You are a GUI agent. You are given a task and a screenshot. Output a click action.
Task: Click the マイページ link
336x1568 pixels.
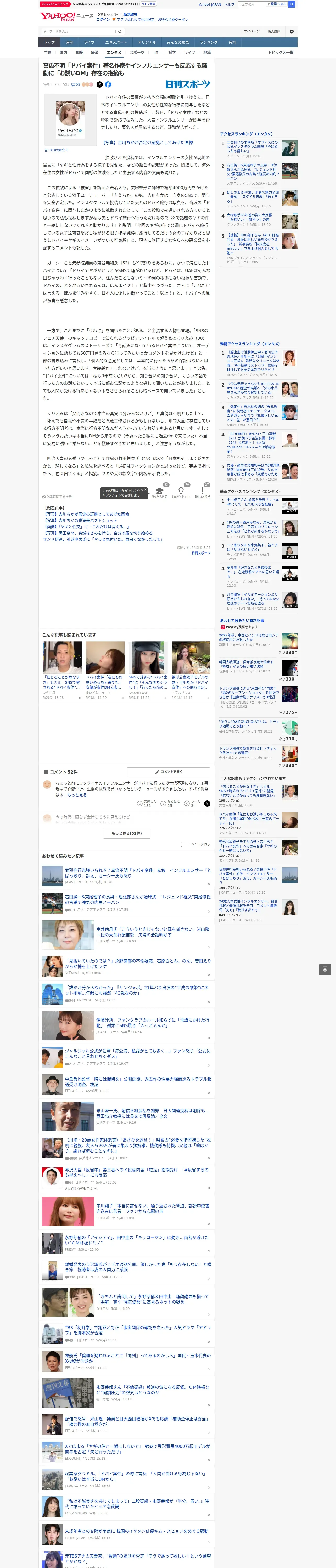click(x=252, y=32)
